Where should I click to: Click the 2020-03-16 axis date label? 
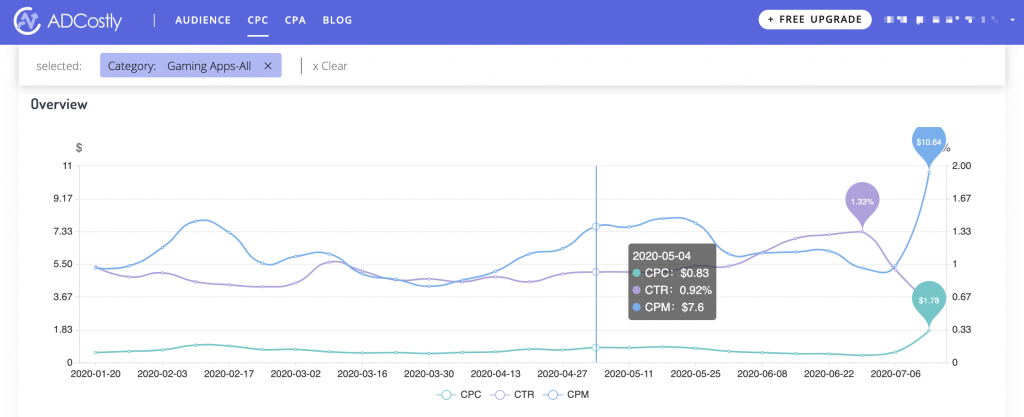coord(362,375)
